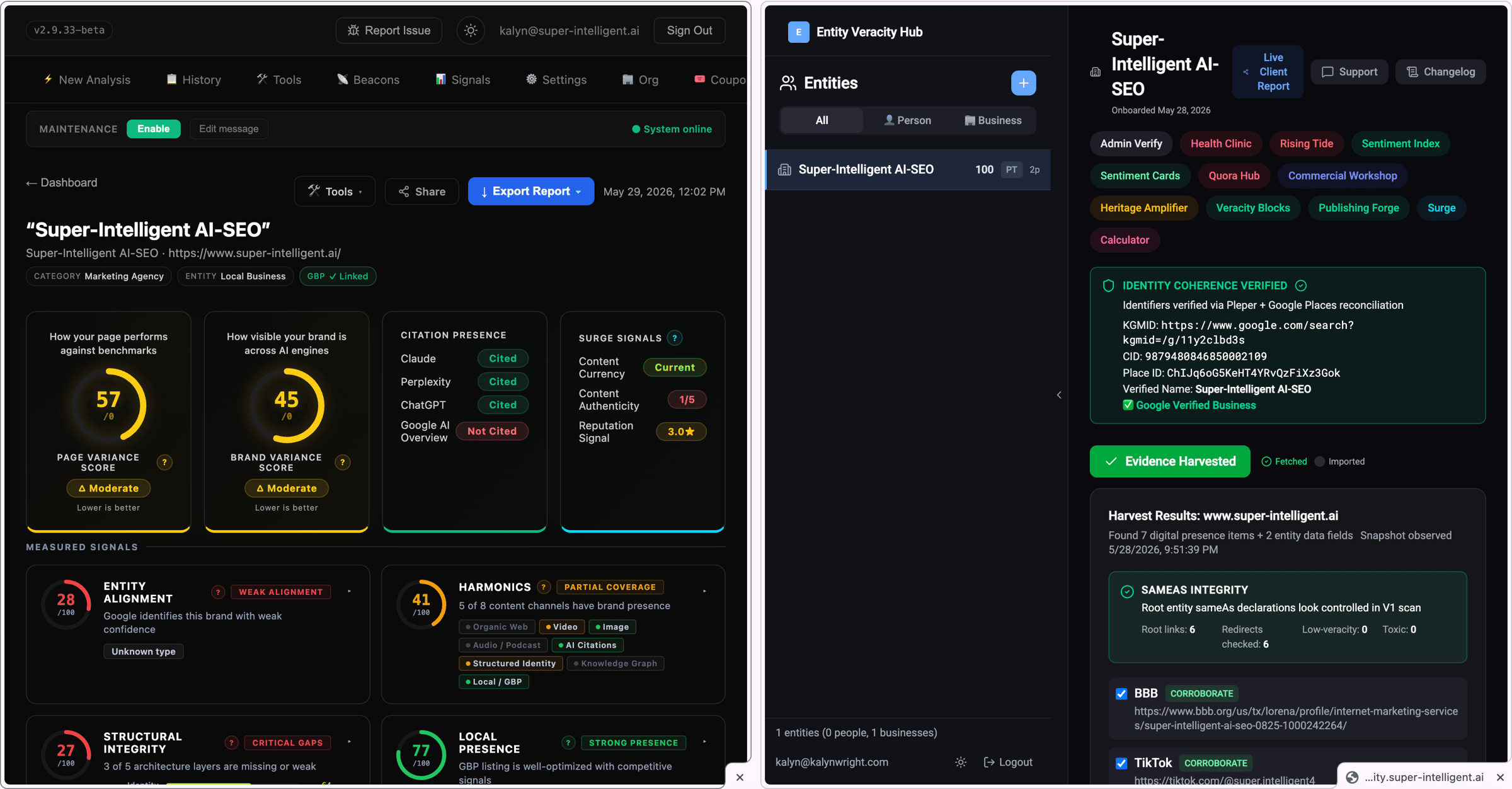The image size is (1512, 789).
Task: Open the History tab
Action: (x=193, y=79)
